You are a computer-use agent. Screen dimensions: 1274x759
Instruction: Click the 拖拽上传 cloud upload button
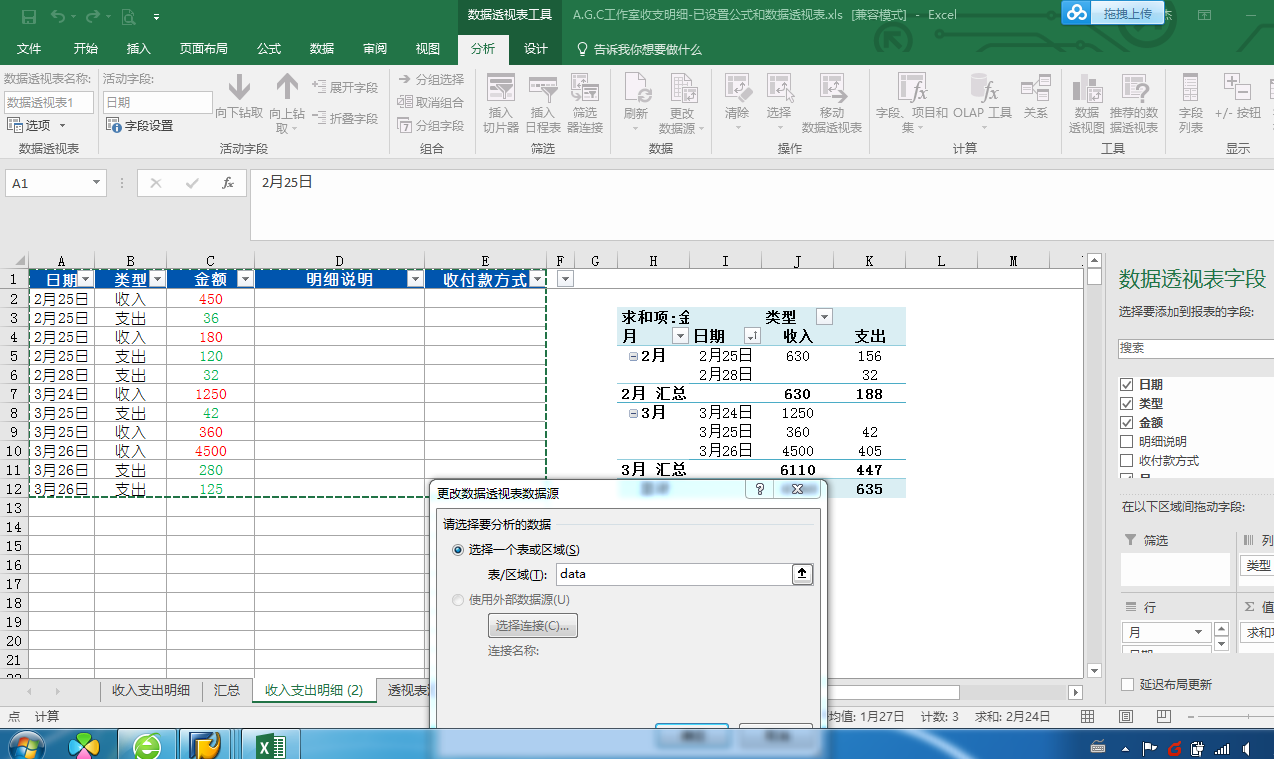pyautogui.click(x=1113, y=13)
